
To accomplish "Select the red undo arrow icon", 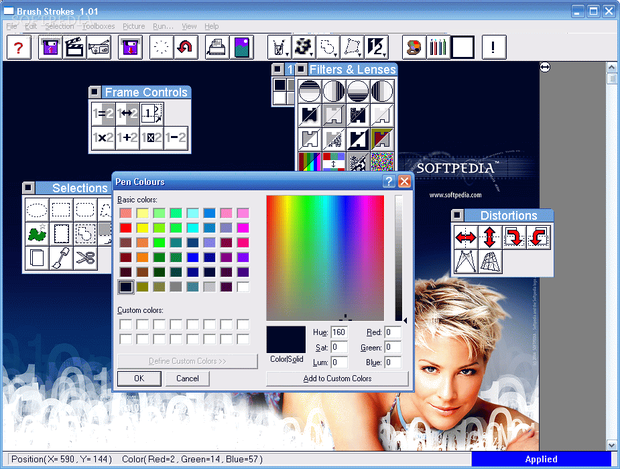I will tap(185, 47).
